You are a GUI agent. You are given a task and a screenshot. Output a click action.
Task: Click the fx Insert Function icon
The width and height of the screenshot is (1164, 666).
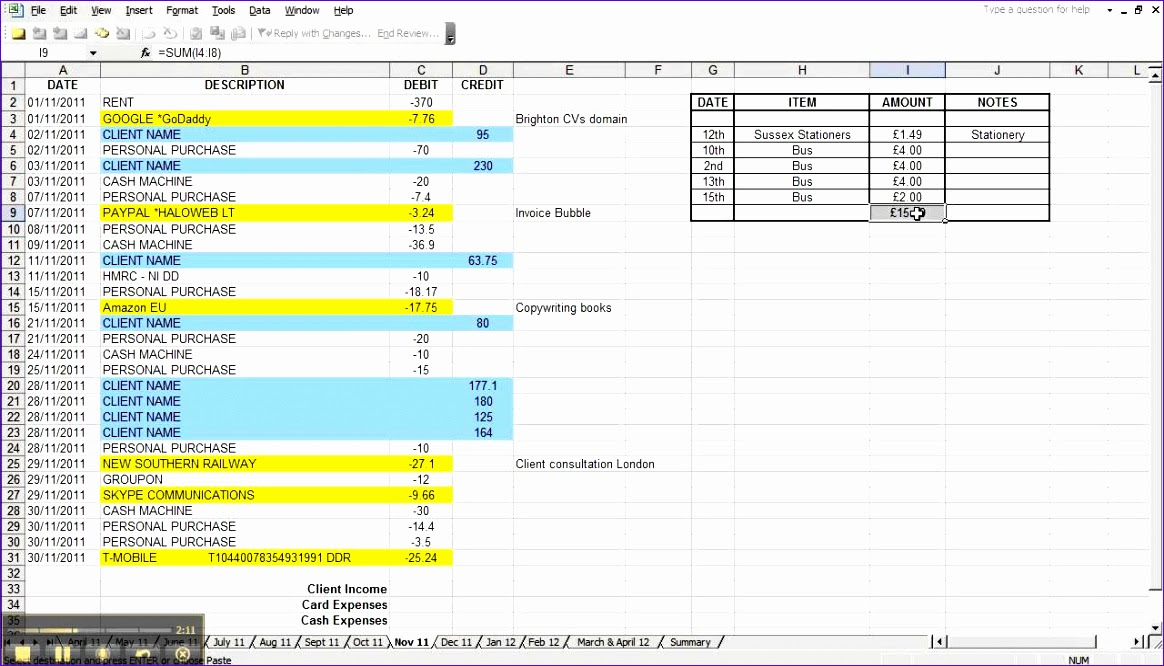[146, 53]
